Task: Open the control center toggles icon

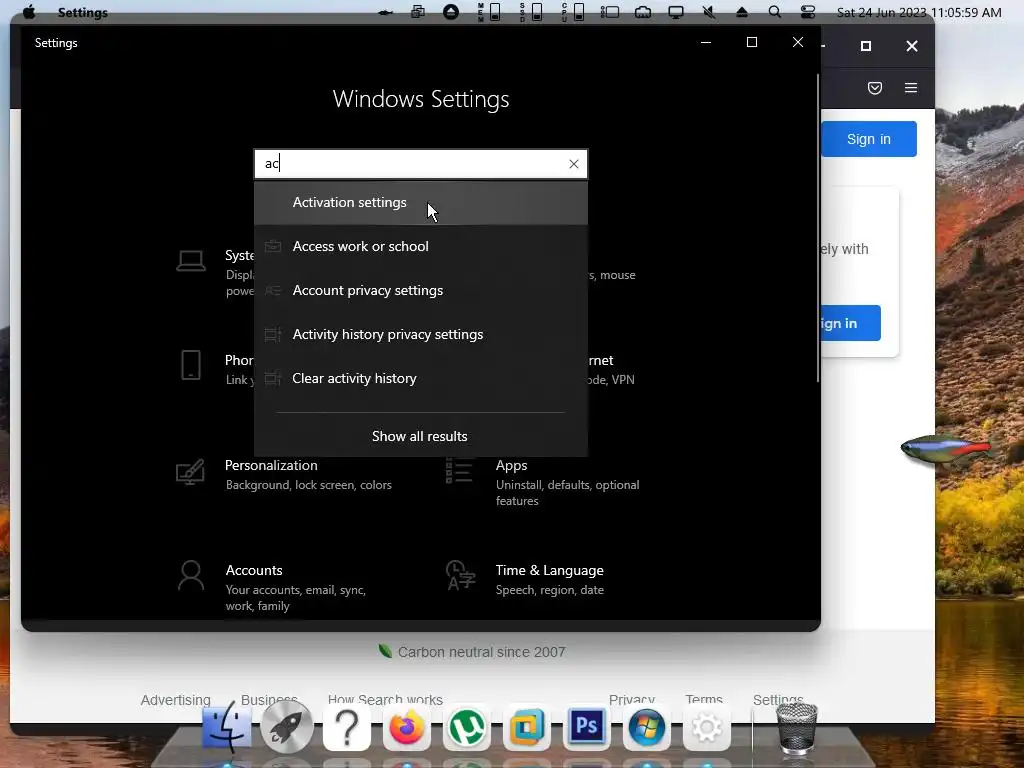Action: (x=808, y=12)
